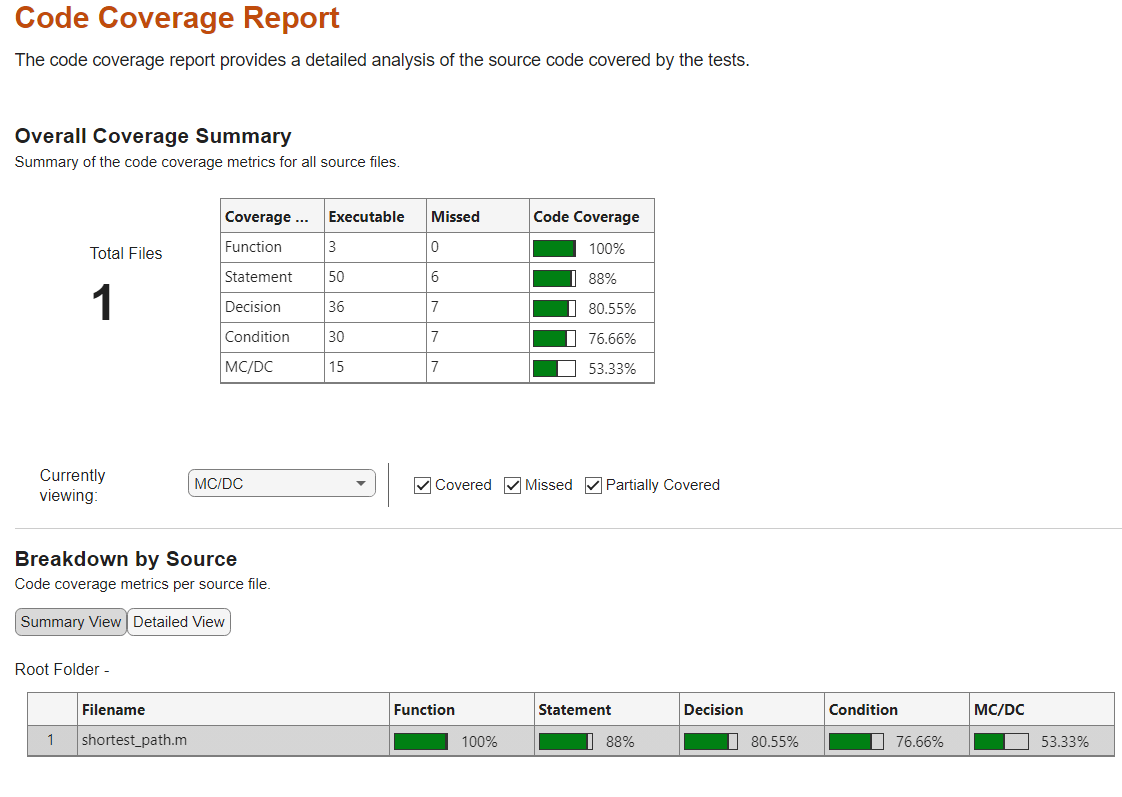Screen dimensions: 1122x797
Task: Select the Condition 76.66% bar for shortest_path.m
Action: tap(856, 742)
